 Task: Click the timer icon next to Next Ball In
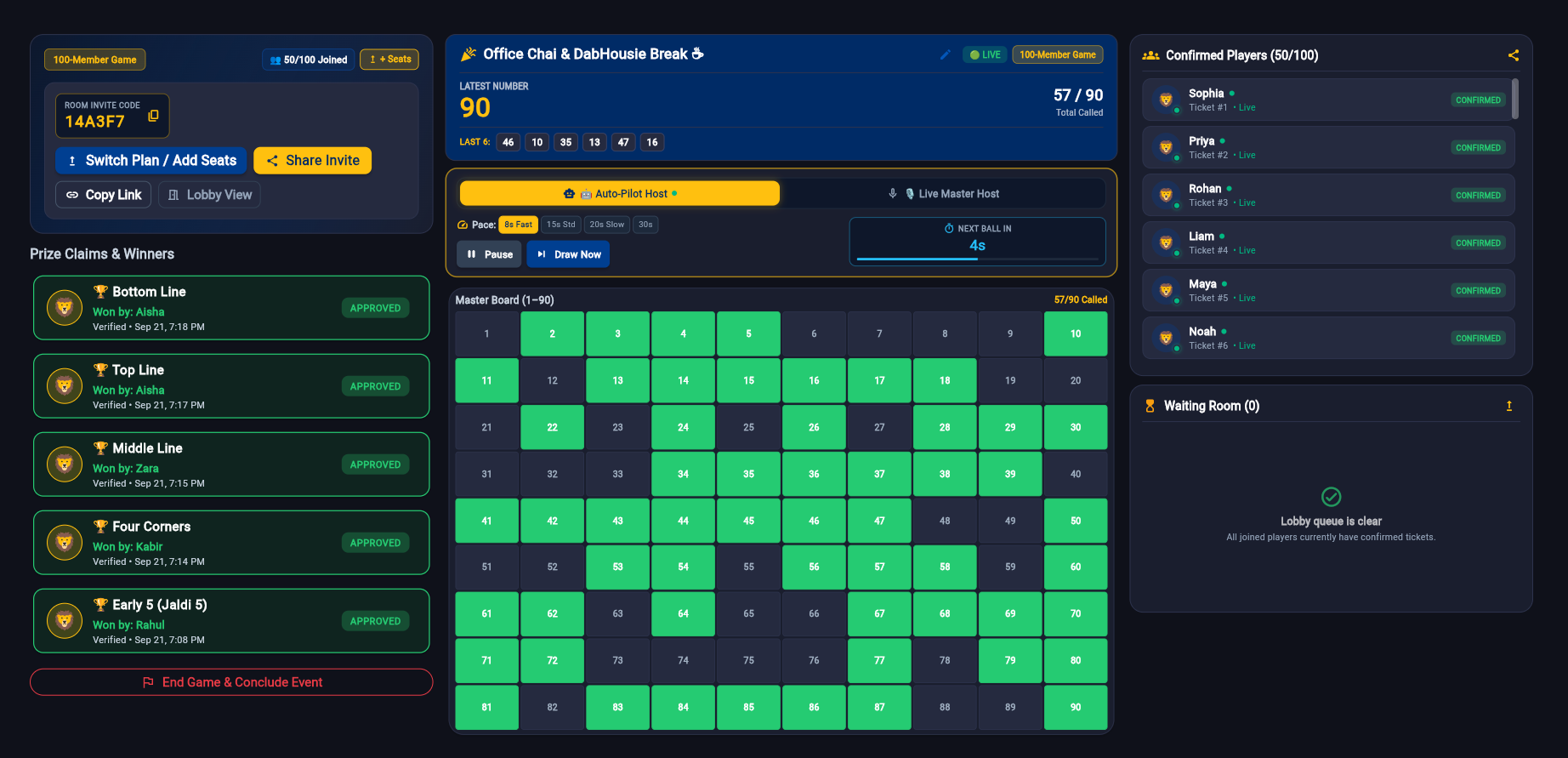949,229
